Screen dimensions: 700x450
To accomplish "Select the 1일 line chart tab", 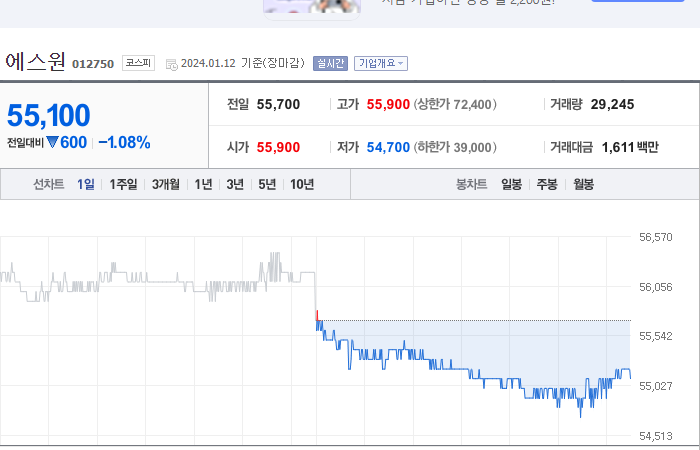I will click(86, 184).
